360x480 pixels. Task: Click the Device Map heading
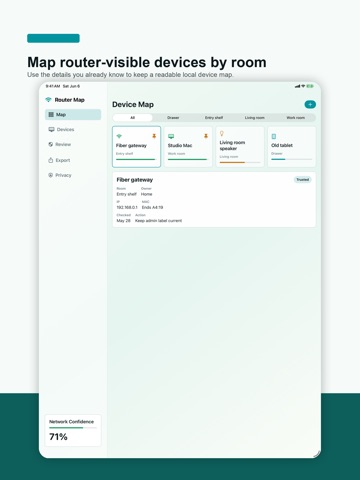click(133, 105)
